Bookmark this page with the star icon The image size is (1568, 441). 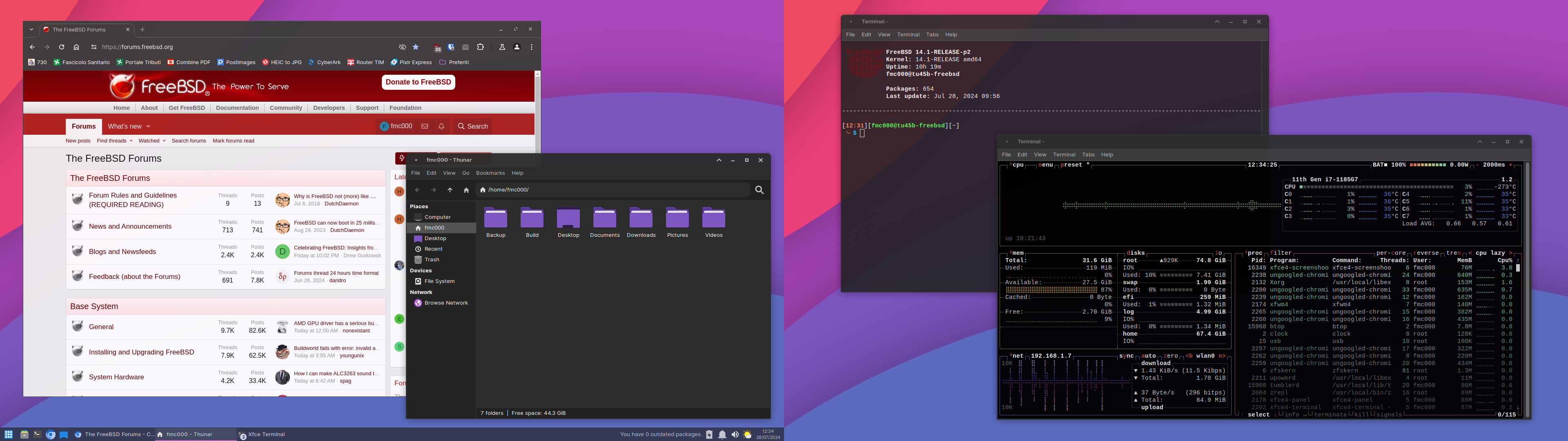click(x=416, y=47)
